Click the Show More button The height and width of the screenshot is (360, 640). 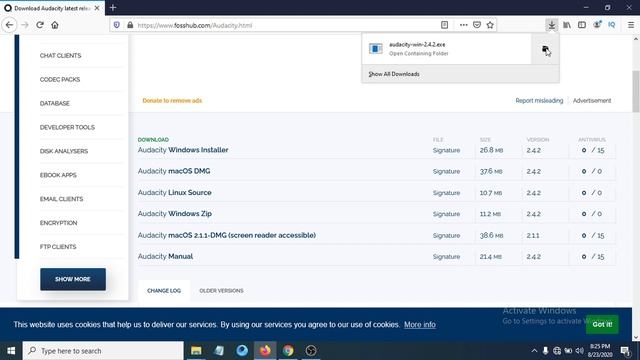[73, 279]
